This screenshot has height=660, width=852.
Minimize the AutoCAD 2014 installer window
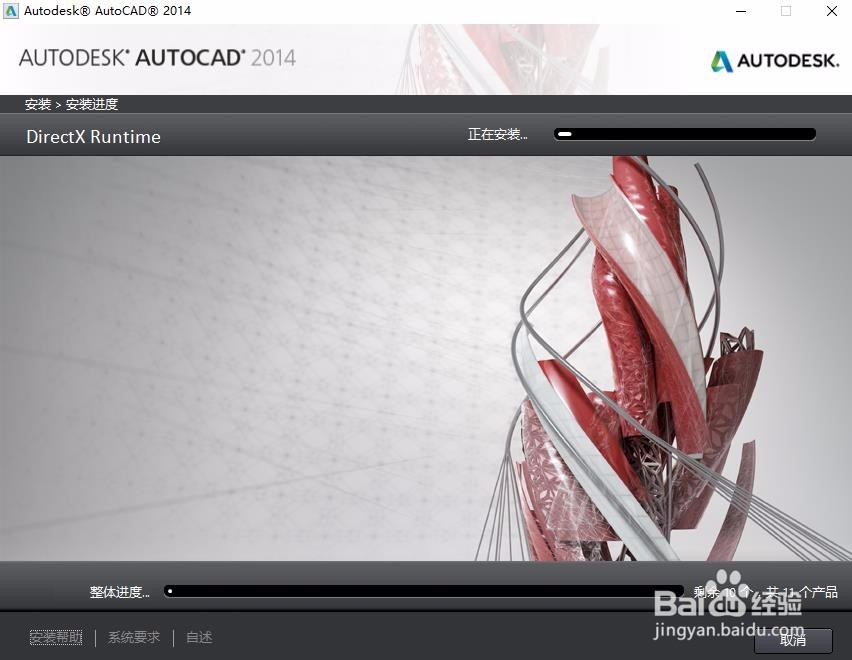[x=741, y=11]
